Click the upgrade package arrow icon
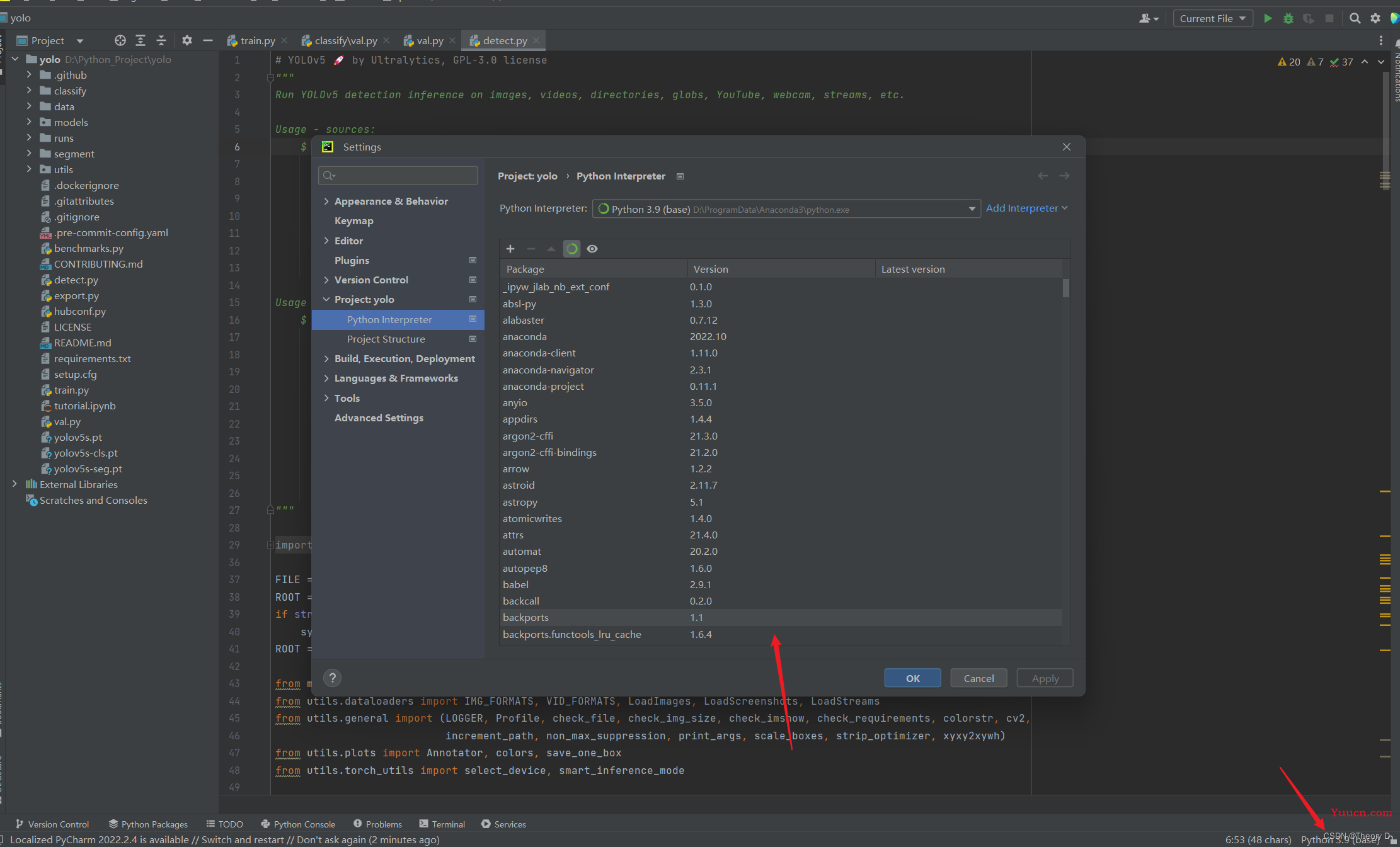Viewport: 1400px width, 847px height. point(551,249)
